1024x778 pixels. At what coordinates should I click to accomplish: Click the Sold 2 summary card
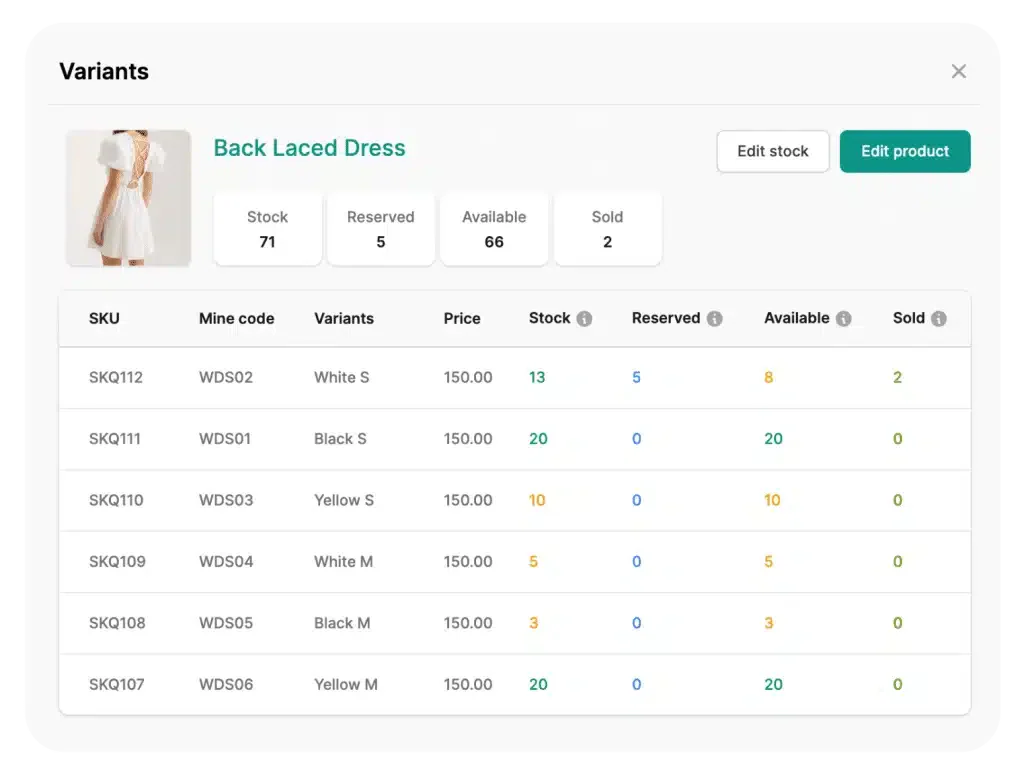click(x=607, y=229)
